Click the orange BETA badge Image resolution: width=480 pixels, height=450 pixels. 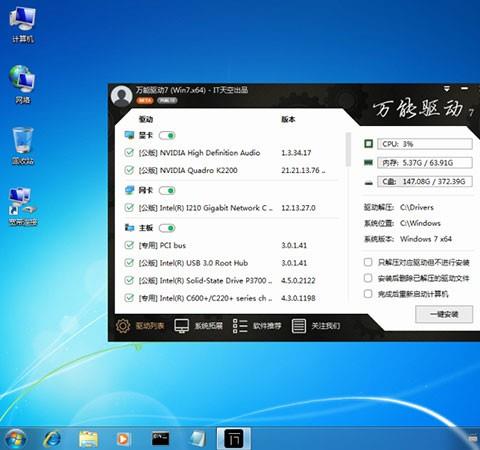click(145, 100)
